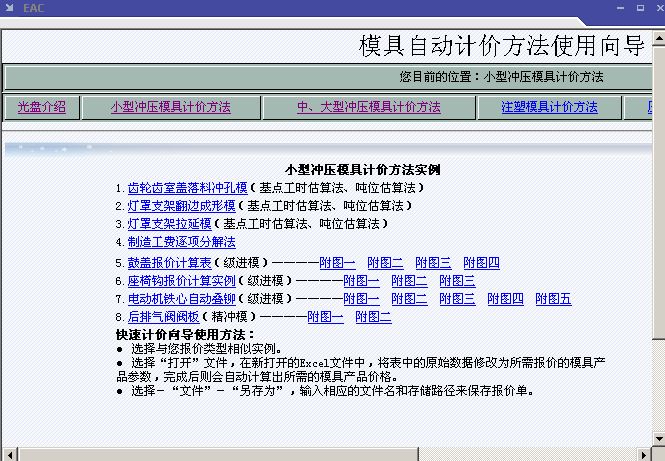Open 后排气阀阀板 link
The height and width of the screenshot is (461, 665).
(163, 317)
